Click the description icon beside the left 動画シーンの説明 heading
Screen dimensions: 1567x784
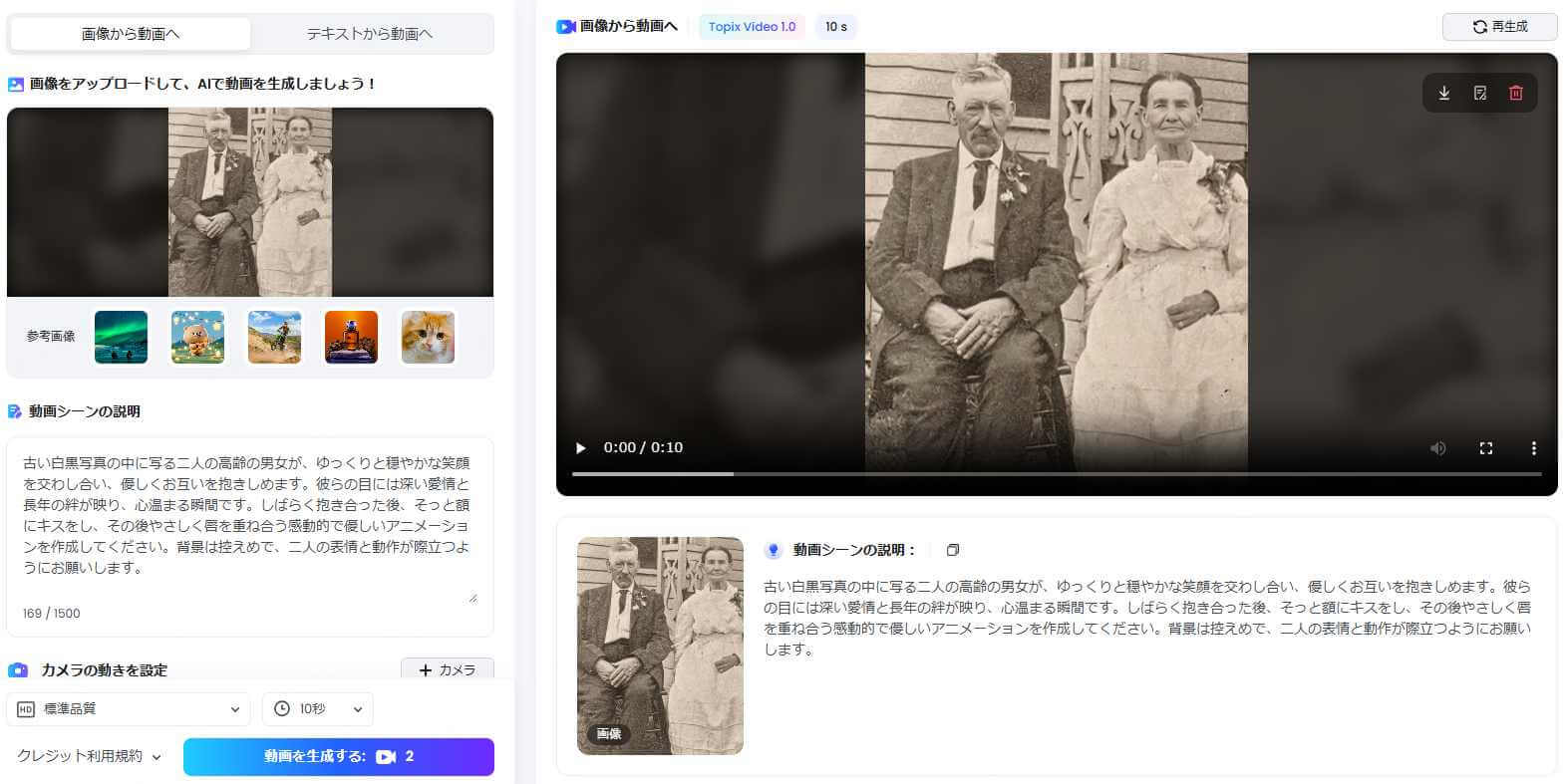pos(15,411)
